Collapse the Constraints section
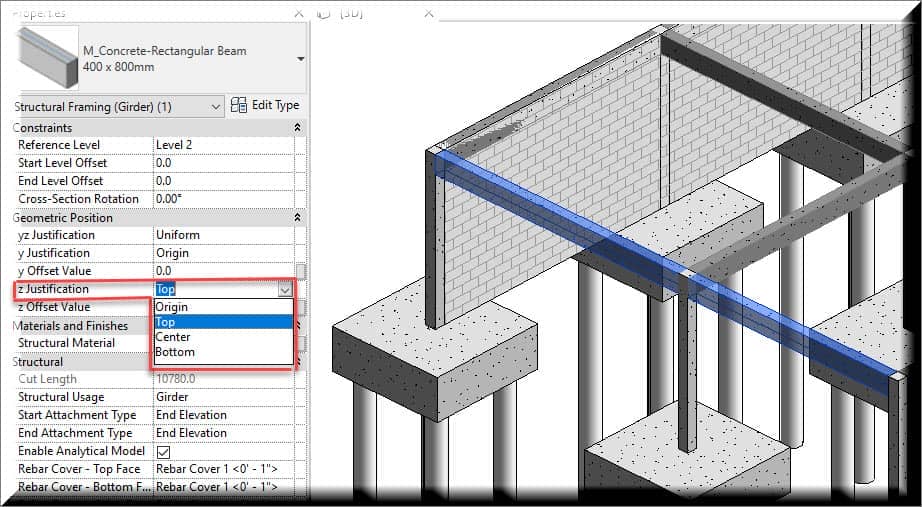This screenshot has width=922, height=507. (297, 128)
